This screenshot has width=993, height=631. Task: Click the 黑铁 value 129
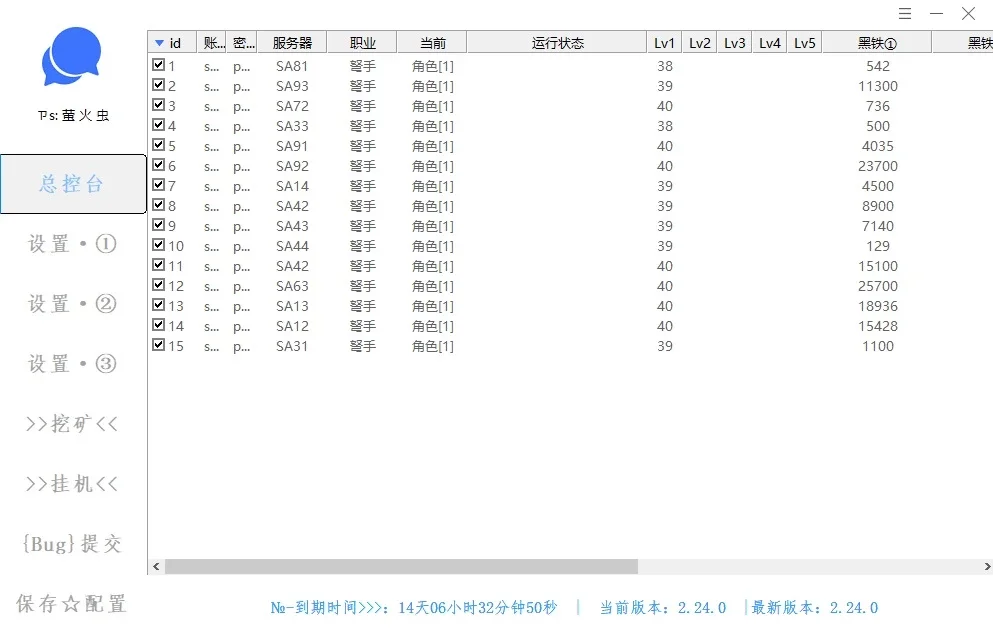click(x=878, y=246)
